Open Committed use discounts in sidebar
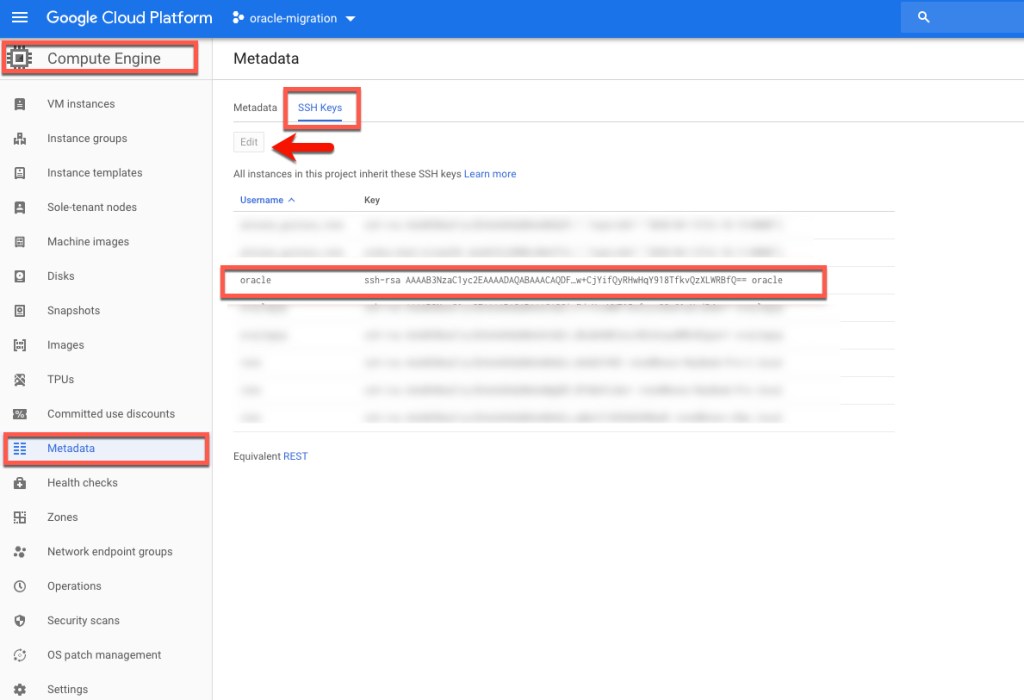The image size is (1024, 700). coord(110,414)
